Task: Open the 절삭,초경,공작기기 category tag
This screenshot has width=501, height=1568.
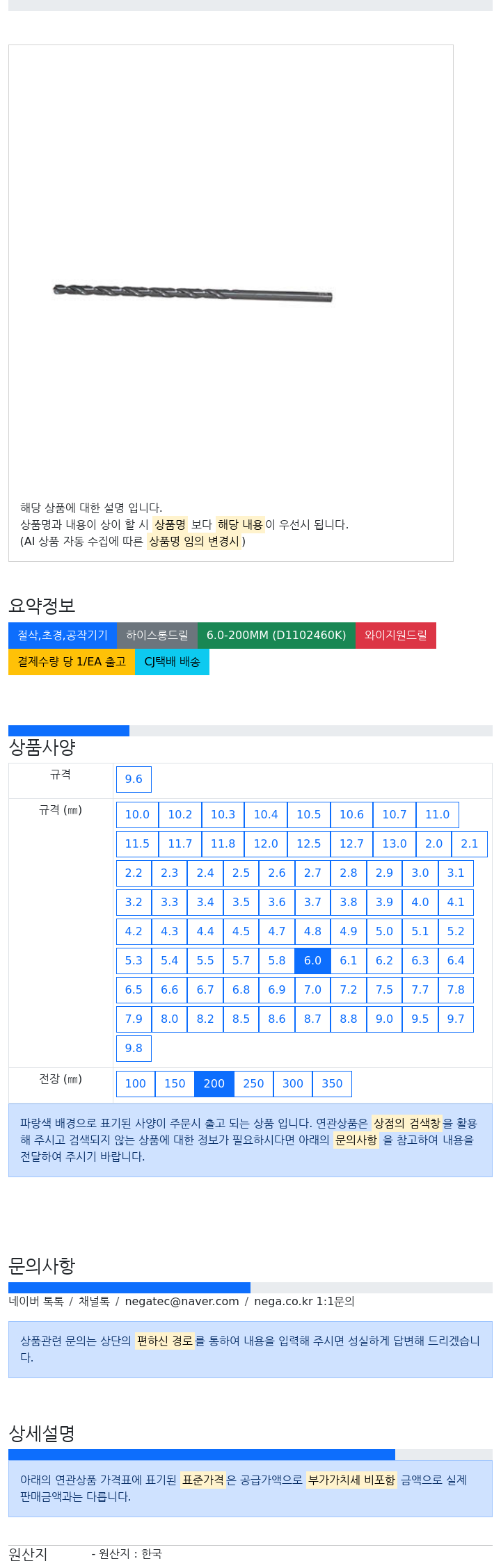Action: [x=63, y=635]
